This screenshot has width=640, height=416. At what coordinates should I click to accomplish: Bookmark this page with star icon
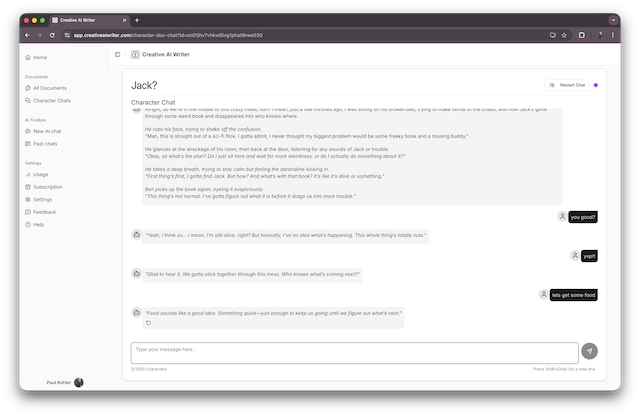564,36
